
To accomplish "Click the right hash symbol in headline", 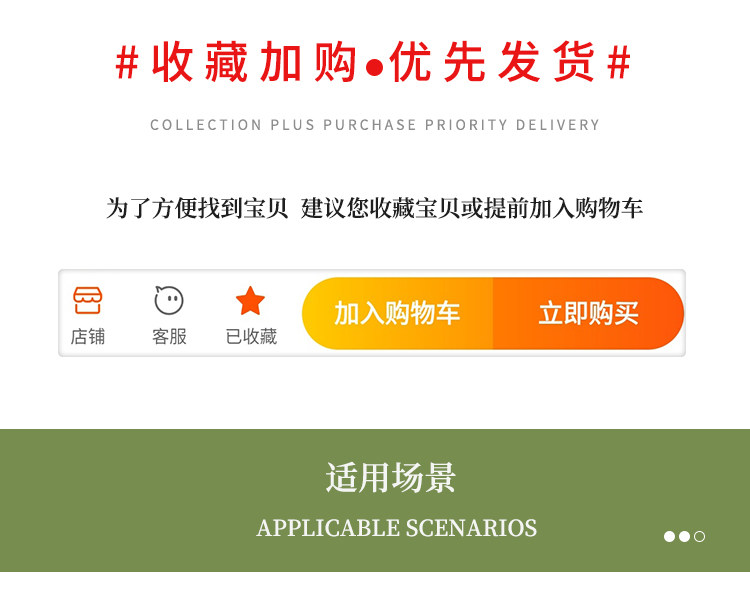I will pos(619,62).
